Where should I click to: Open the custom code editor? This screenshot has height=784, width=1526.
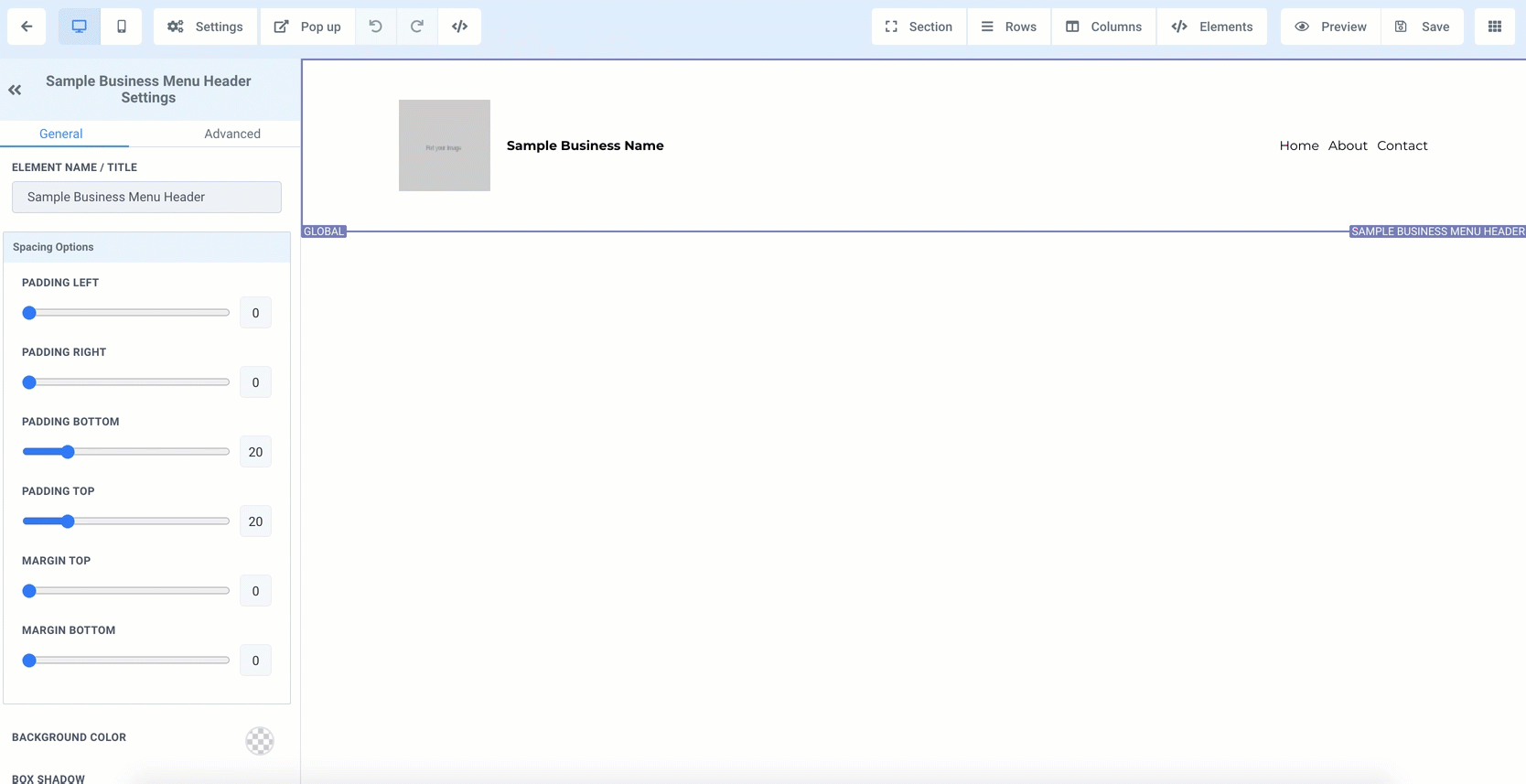[460, 27]
